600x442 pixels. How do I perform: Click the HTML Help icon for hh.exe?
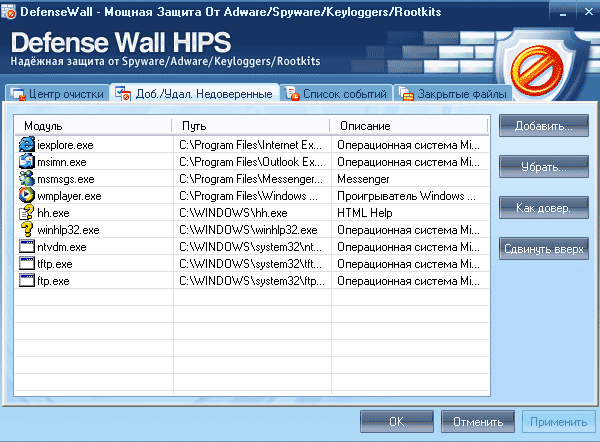pos(26,212)
